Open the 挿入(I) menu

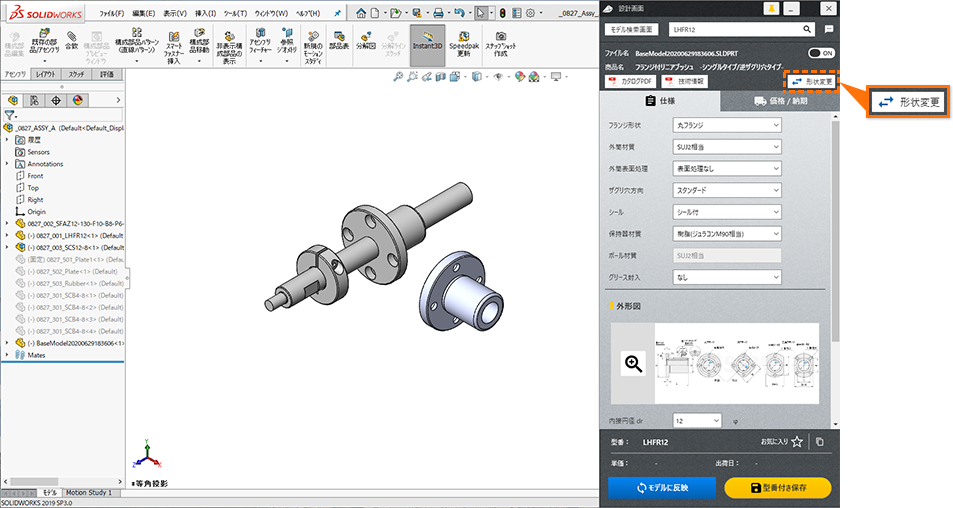pyautogui.click(x=204, y=13)
